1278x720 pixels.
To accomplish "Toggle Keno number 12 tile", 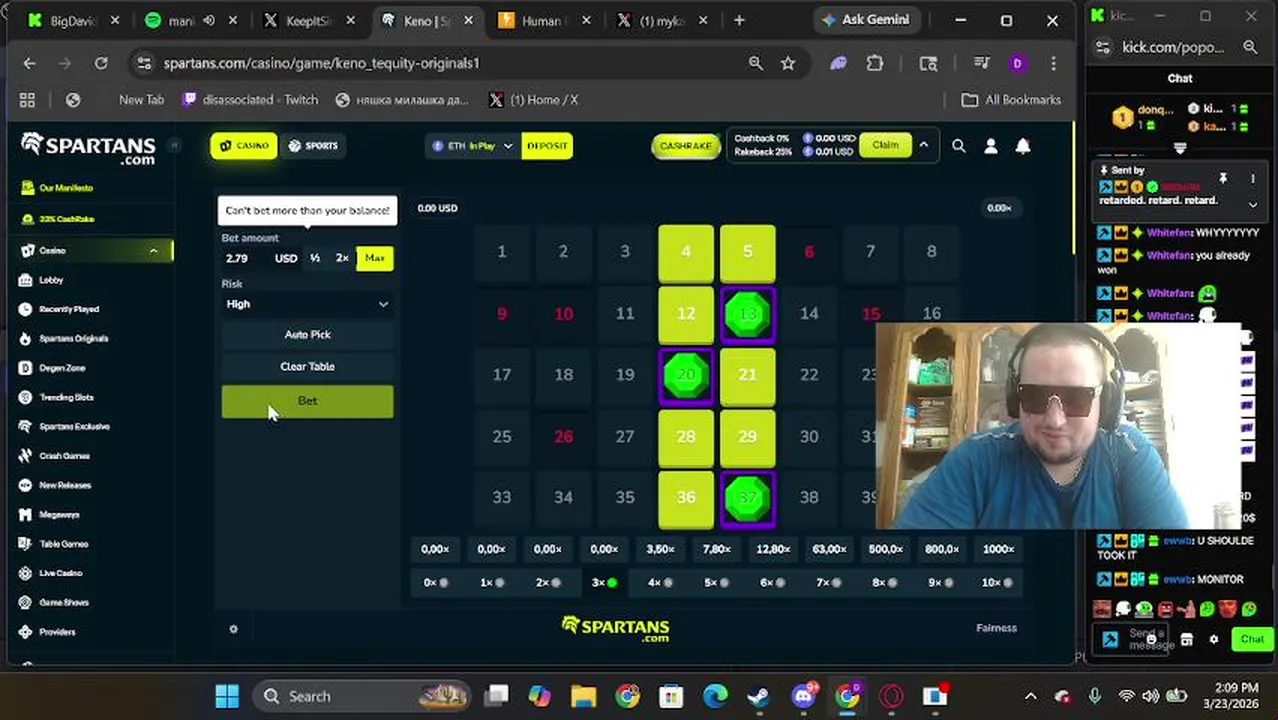I will tap(686, 314).
